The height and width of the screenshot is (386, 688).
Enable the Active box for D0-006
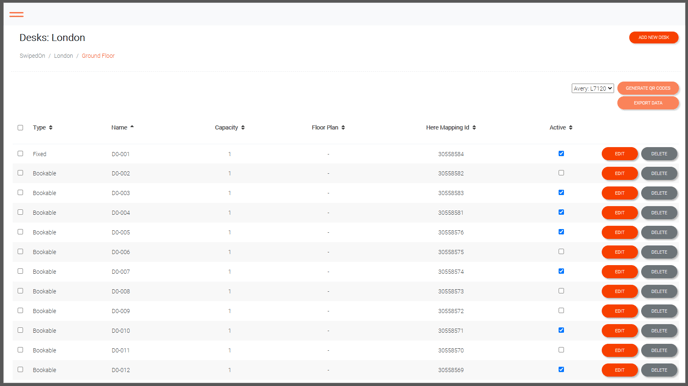561,251
